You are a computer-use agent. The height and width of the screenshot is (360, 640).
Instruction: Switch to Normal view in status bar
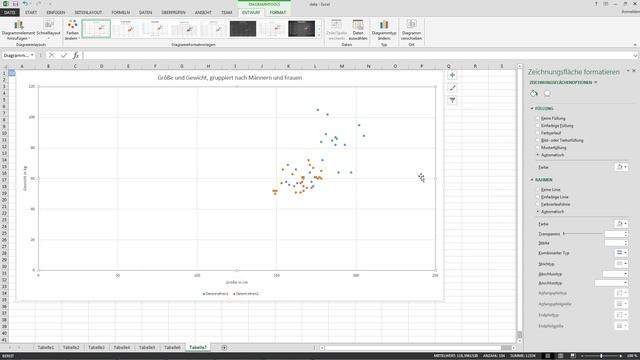[x=548, y=356]
